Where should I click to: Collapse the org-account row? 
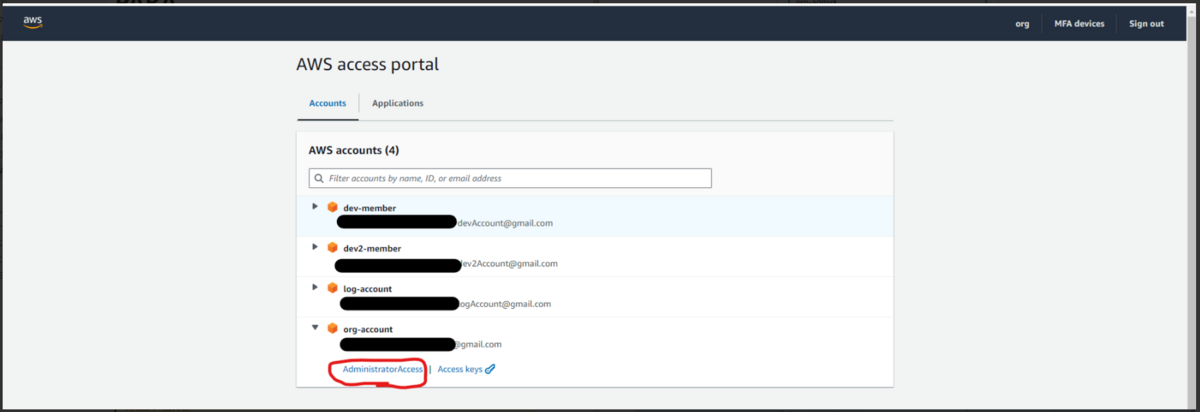point(315,328)
